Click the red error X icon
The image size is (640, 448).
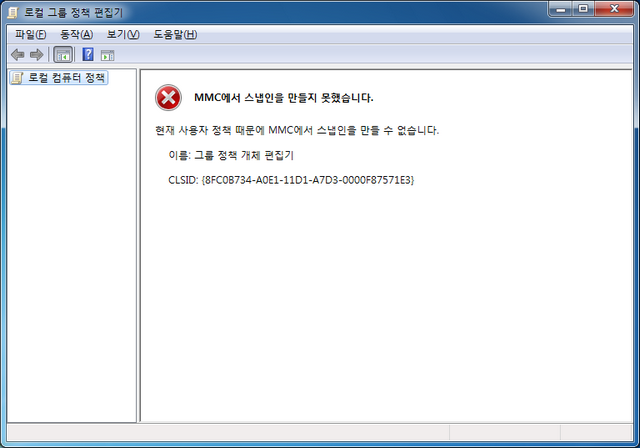[x=168, y=98]
